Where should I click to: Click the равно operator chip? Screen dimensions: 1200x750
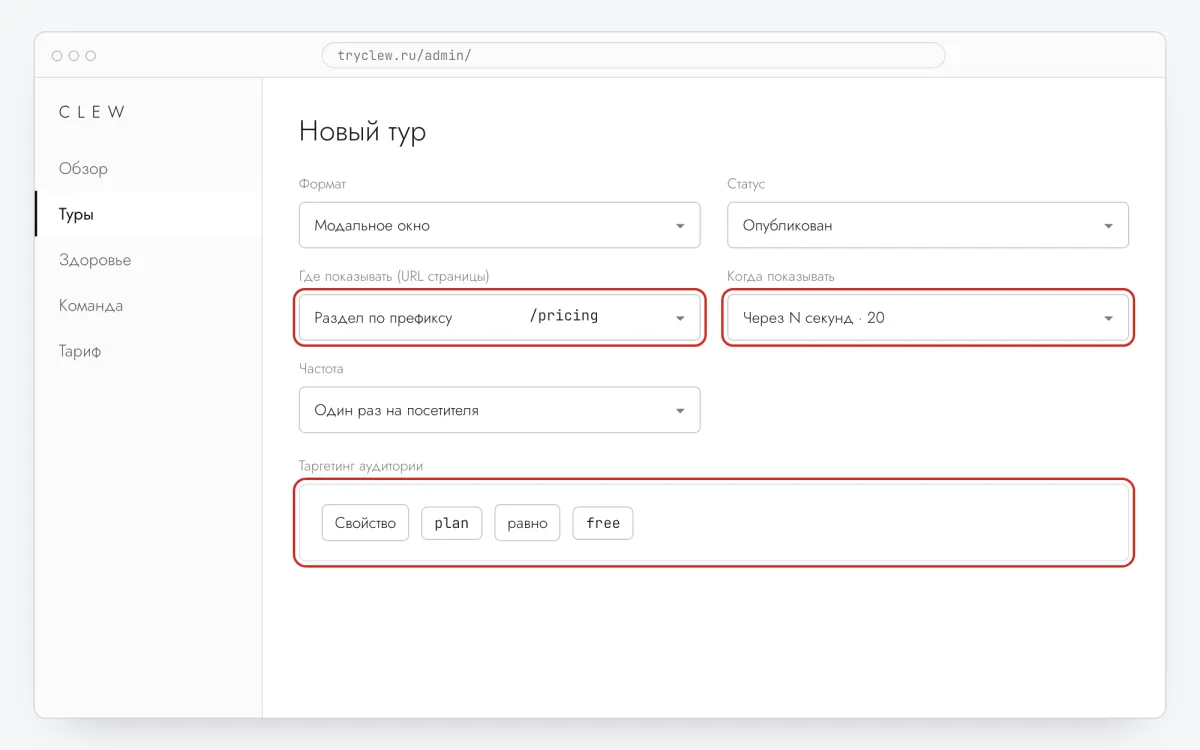[x=527, y=523]
